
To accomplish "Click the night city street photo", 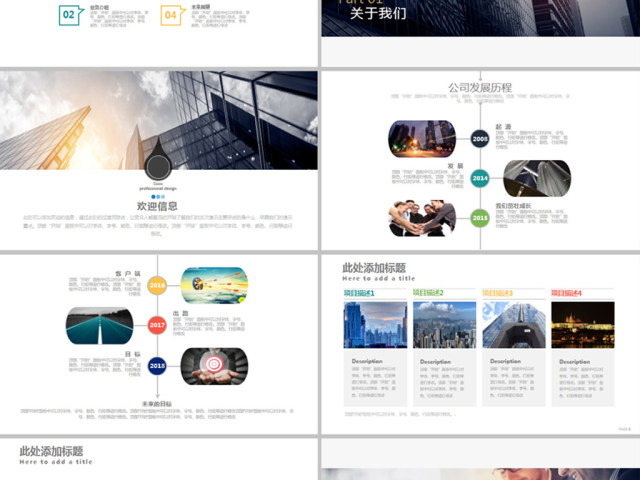I will 422,139.
